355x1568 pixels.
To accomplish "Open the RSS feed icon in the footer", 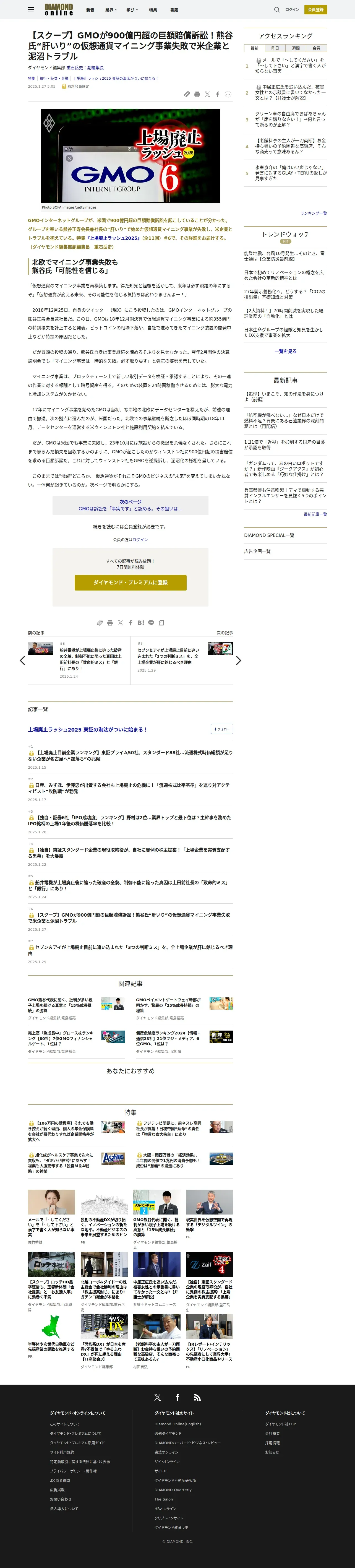I will coord(197,1398).
